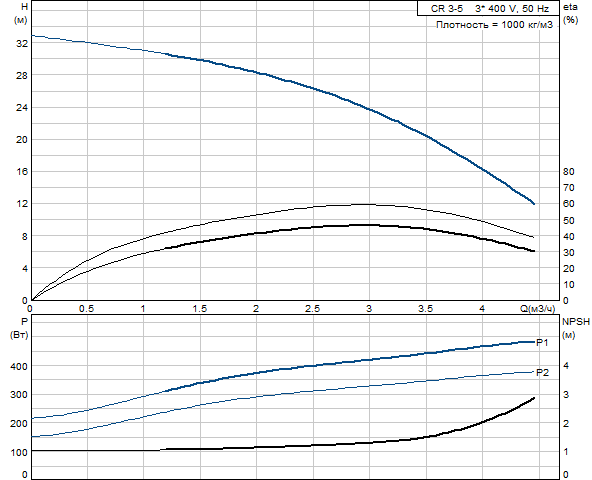Viewport: 592px width, 480px height.
Task: Click the 2.5 tick on the flow axis
Action: pos(313,309)
